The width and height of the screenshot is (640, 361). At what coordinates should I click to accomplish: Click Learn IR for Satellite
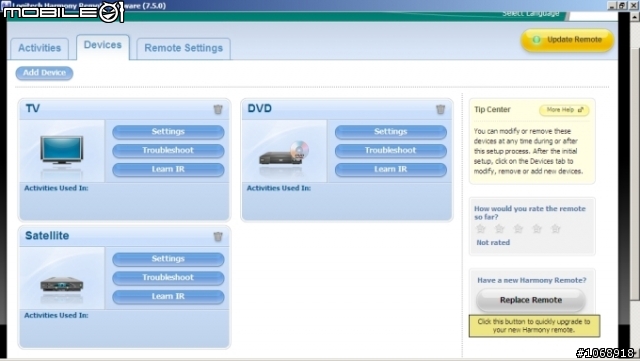[x=168, y=296]
